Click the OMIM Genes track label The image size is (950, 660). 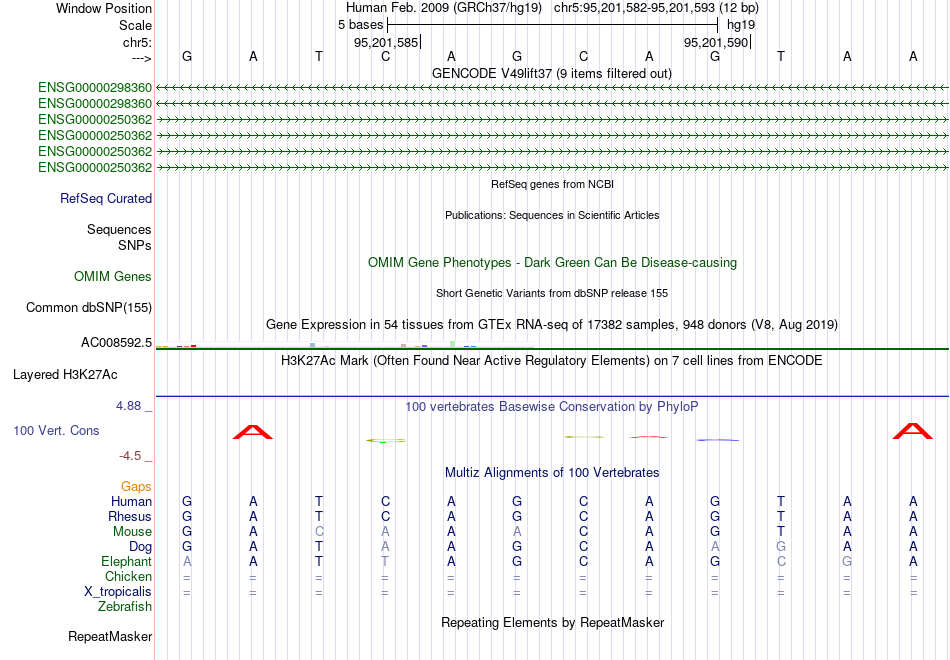tap(113, 276)
